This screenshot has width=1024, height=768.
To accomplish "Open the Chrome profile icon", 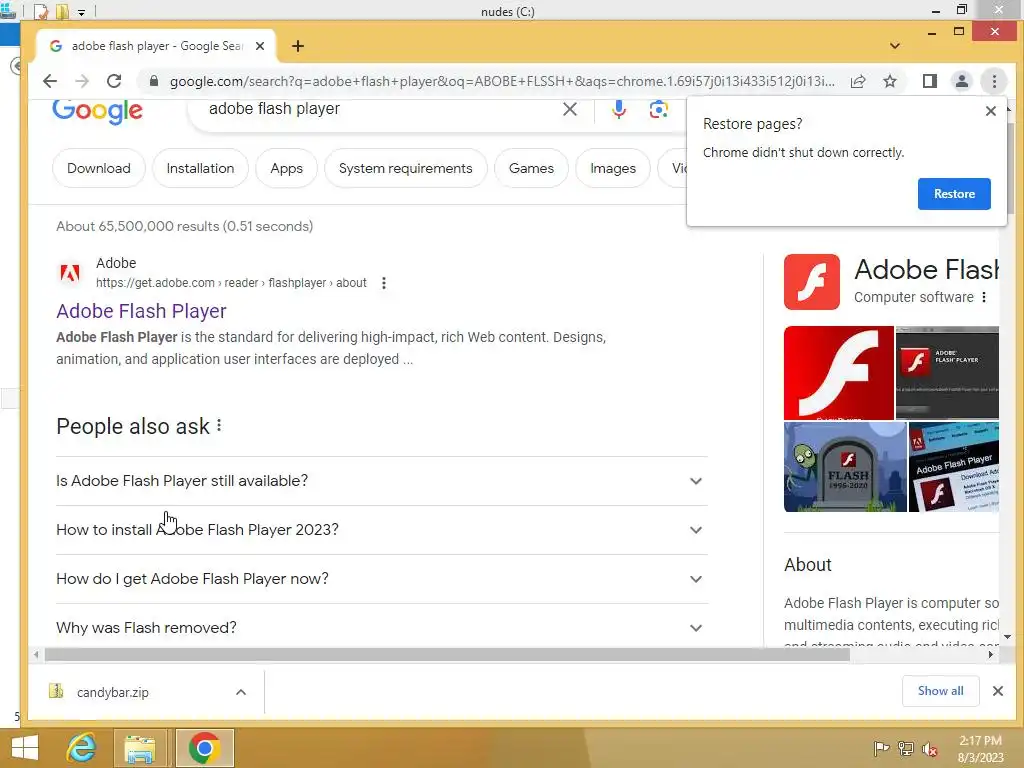I will click(x=962, y=81).
